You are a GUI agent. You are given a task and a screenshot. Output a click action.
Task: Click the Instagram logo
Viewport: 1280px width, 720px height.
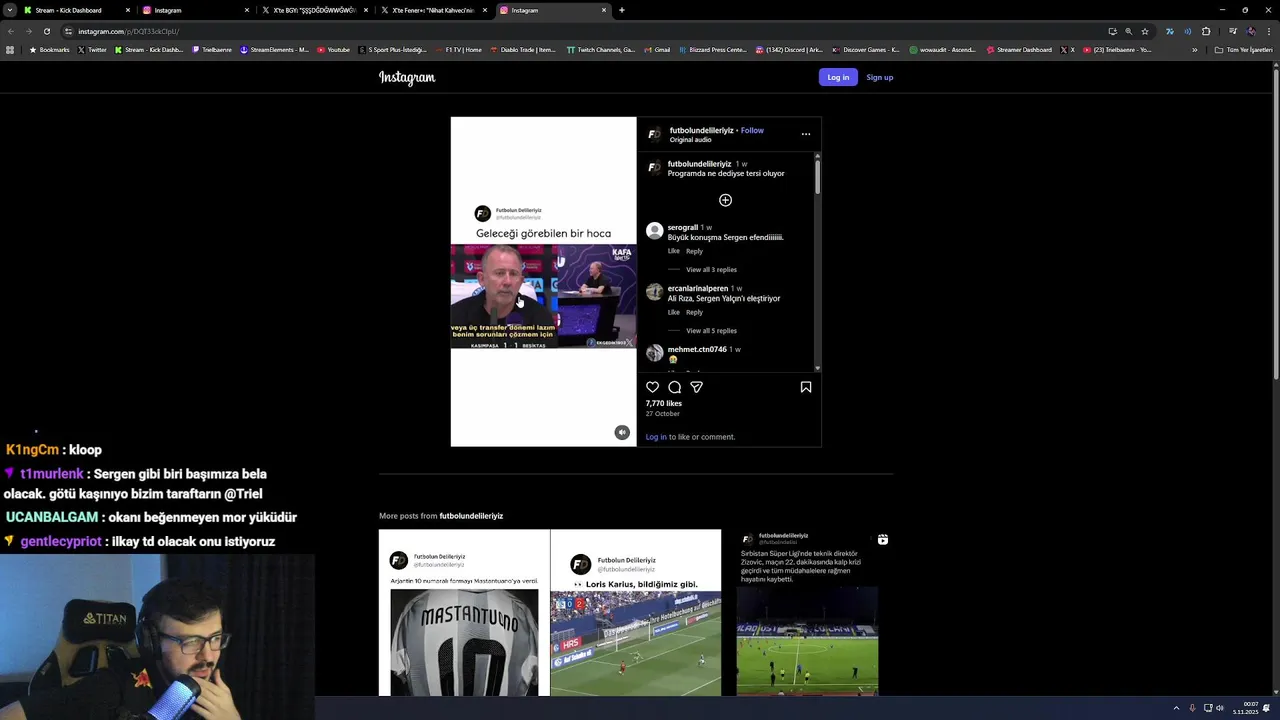click(x=407, y=77)
